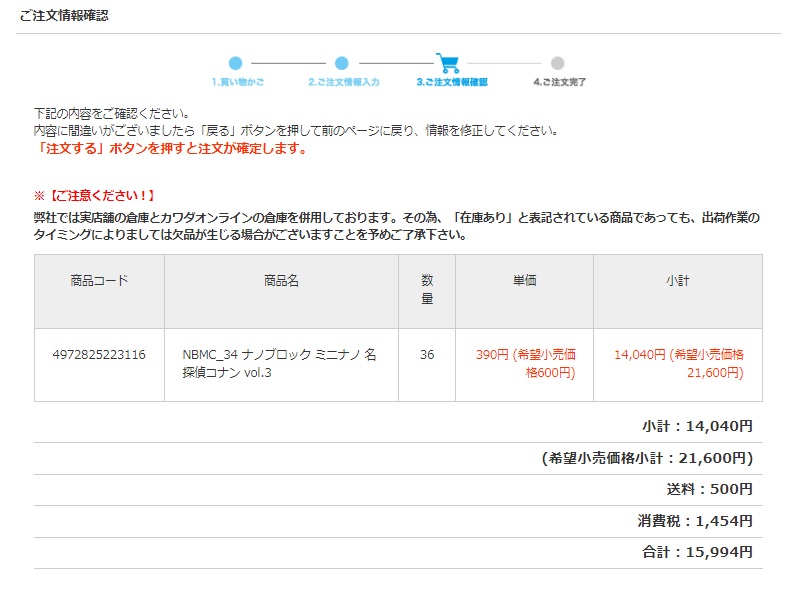Click the blue shopping cart icon
Viewport: 808px width, 590px height.
tap(448, 63)
